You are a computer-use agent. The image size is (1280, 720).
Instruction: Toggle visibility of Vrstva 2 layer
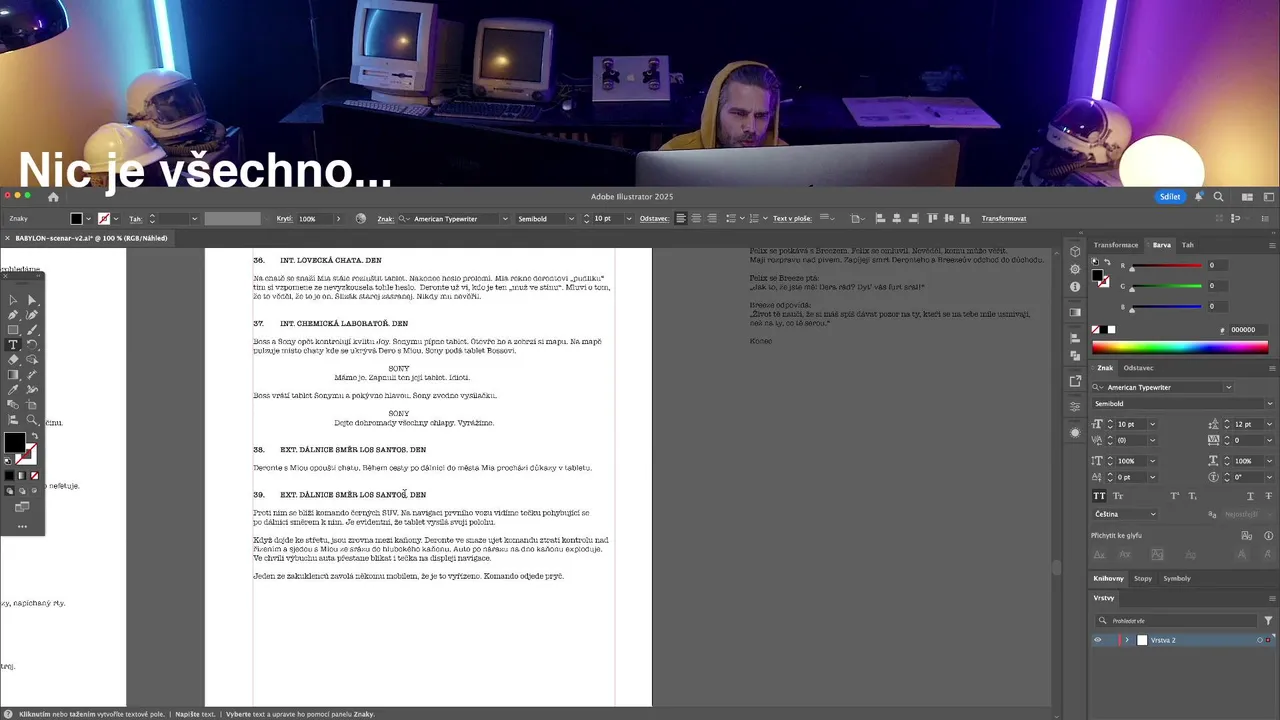(1098, 640)
